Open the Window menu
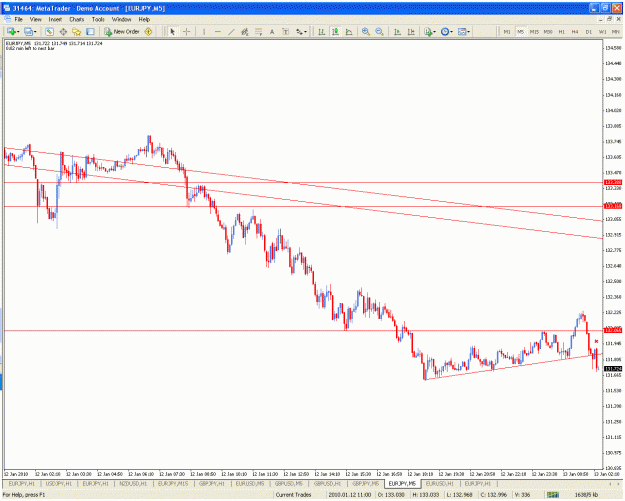The image size is (625, 501). tap(122, 19)
